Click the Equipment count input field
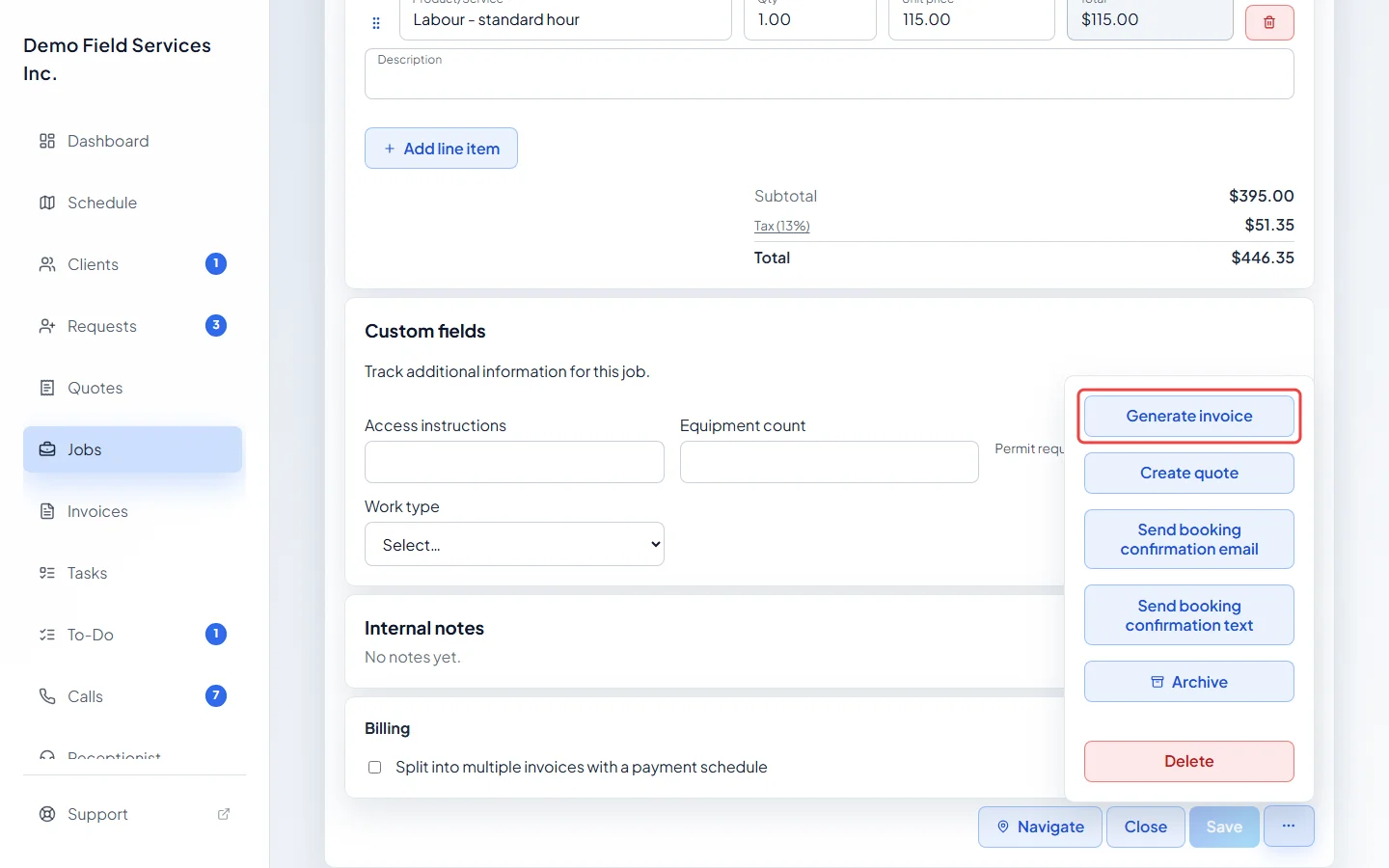1389x868 pixels. 830,462
